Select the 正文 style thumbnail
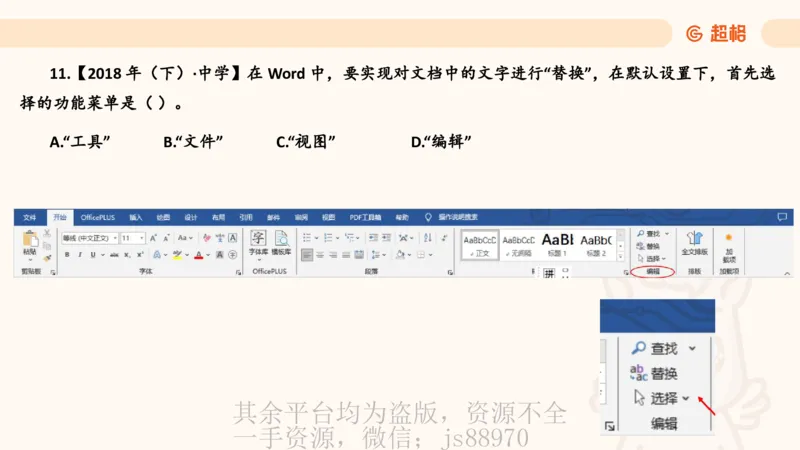The height and width of the screenshot is (450, 800). (x=480, y=245)
